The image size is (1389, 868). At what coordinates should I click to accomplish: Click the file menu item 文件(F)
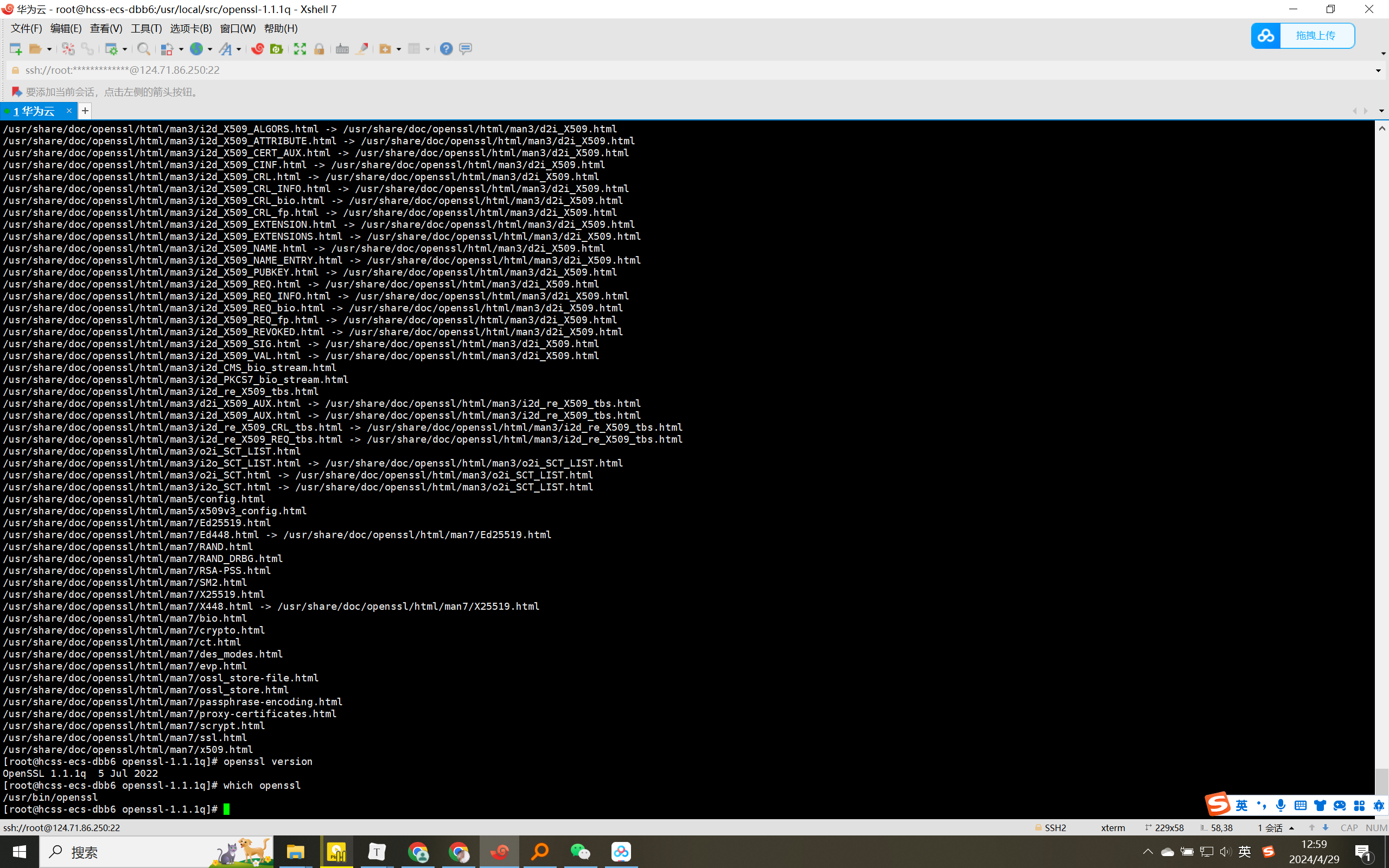[x=28, y=28]
